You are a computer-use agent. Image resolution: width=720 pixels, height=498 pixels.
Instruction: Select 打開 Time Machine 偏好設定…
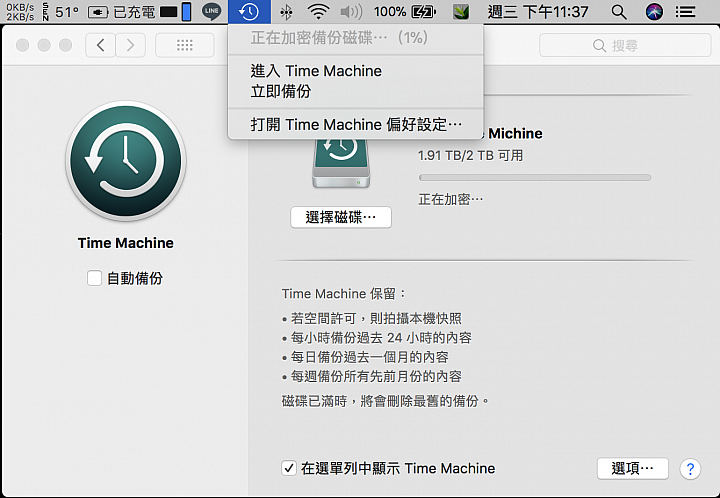[x=356, y=124]
